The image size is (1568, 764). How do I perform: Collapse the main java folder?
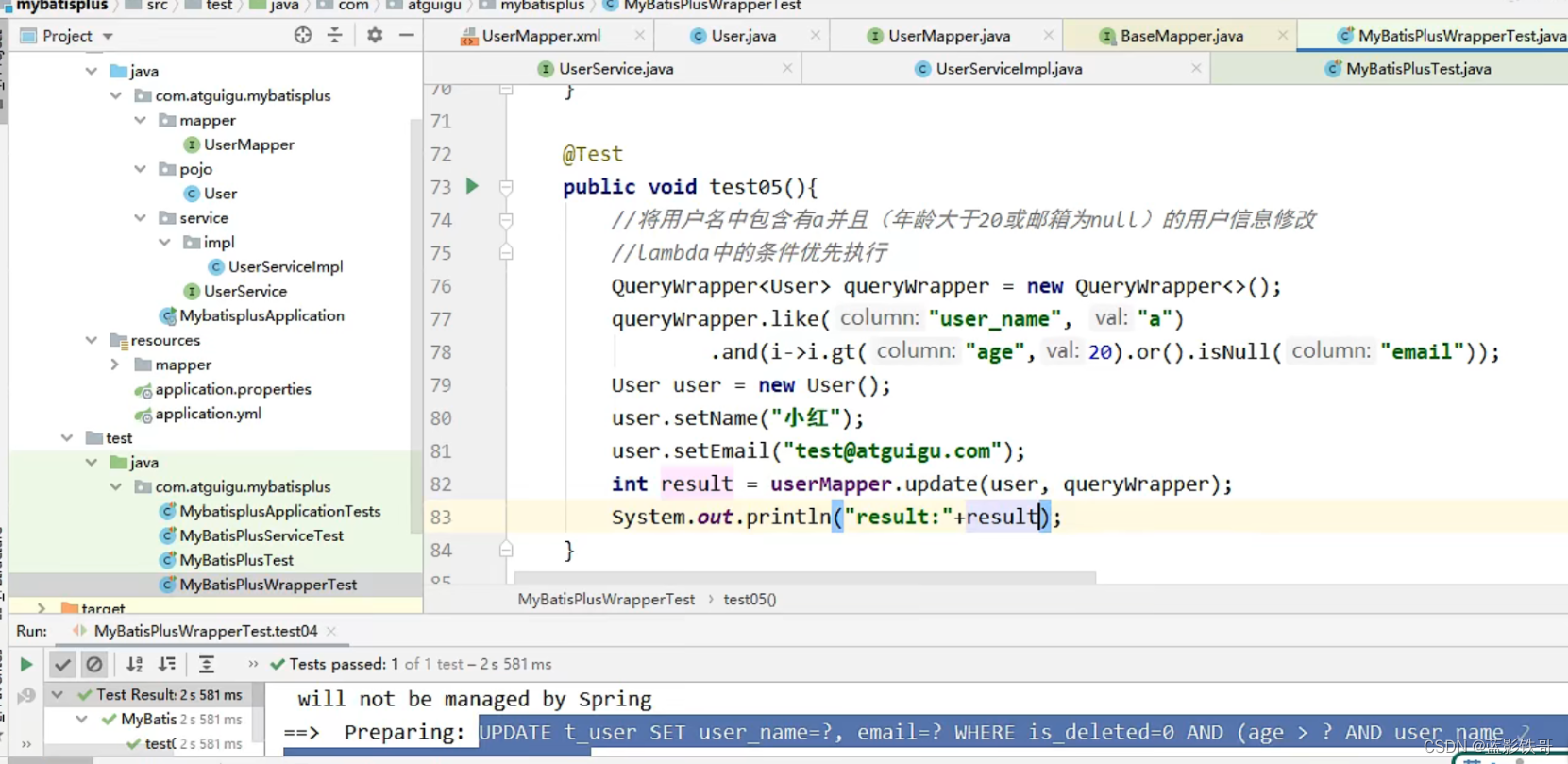pyautogui.click(x=92, y=71)
